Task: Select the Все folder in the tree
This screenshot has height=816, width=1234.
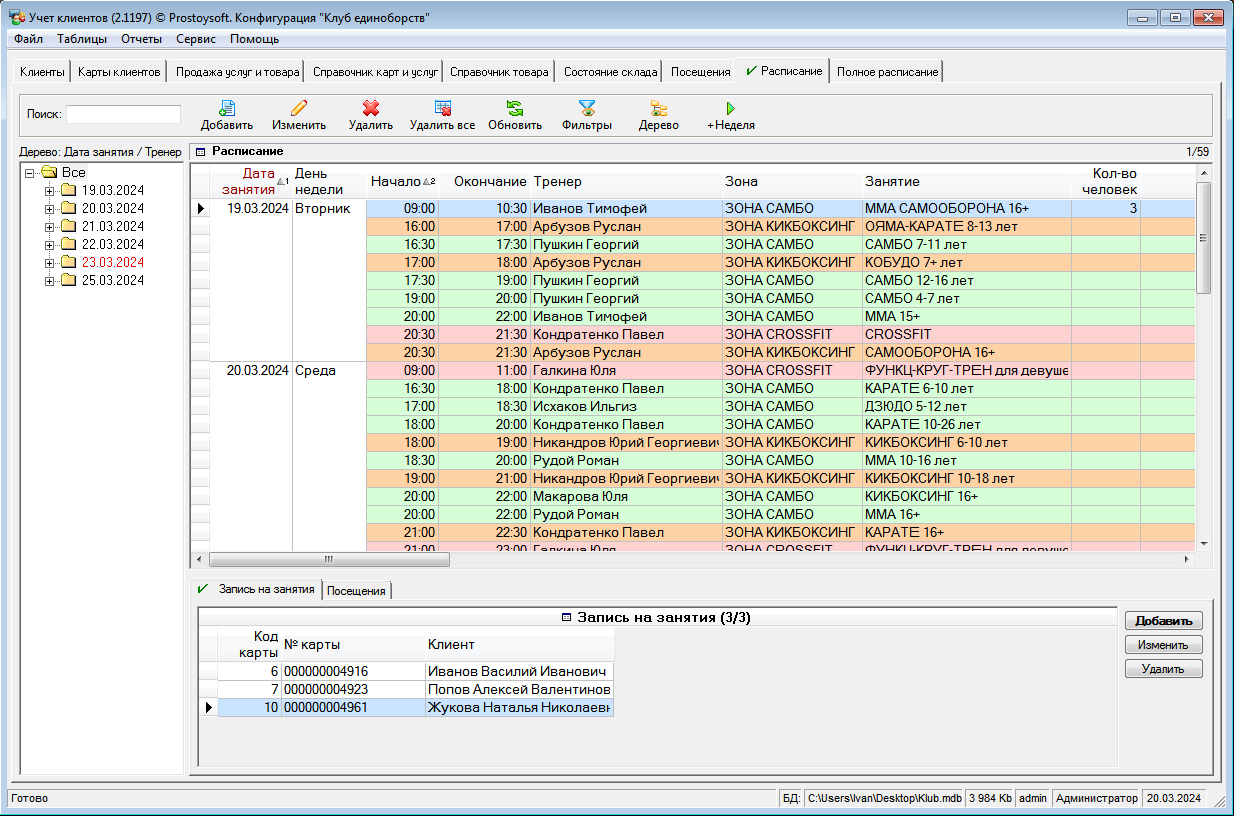Action: [74, 172]
